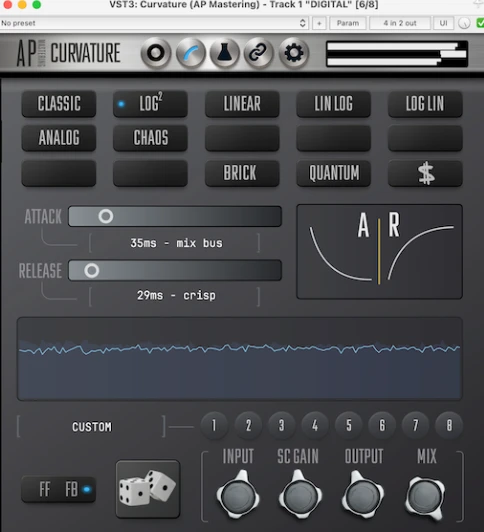Viewport: 484px width, 532px height.
Task: Select preset slot 1
Action: tap(214, 425)
